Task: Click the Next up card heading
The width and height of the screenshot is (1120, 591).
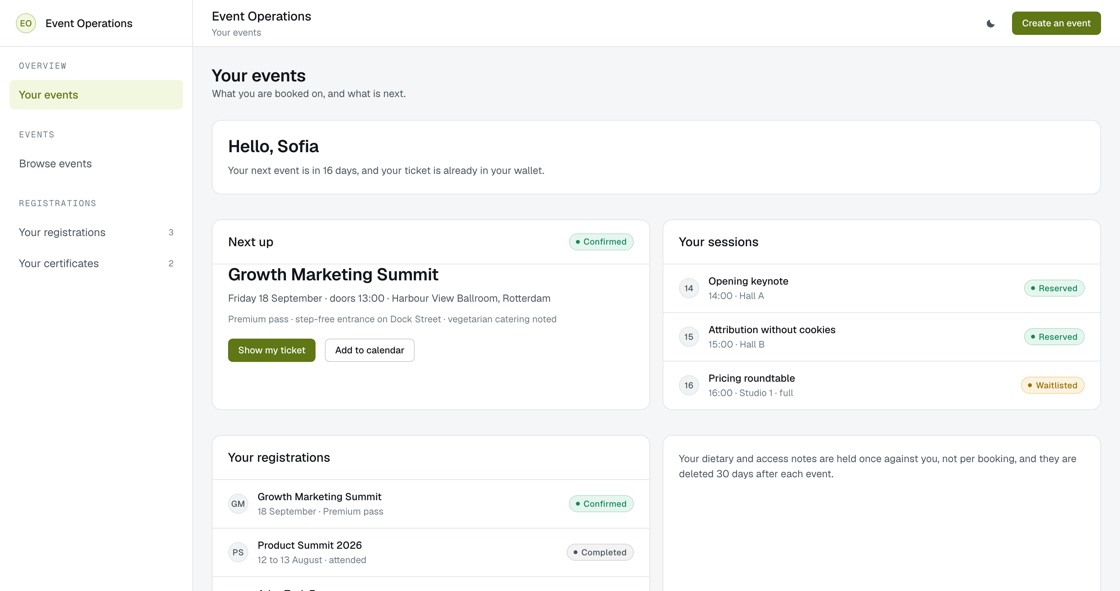Action: pyautogui.click(x=251, y=242)
